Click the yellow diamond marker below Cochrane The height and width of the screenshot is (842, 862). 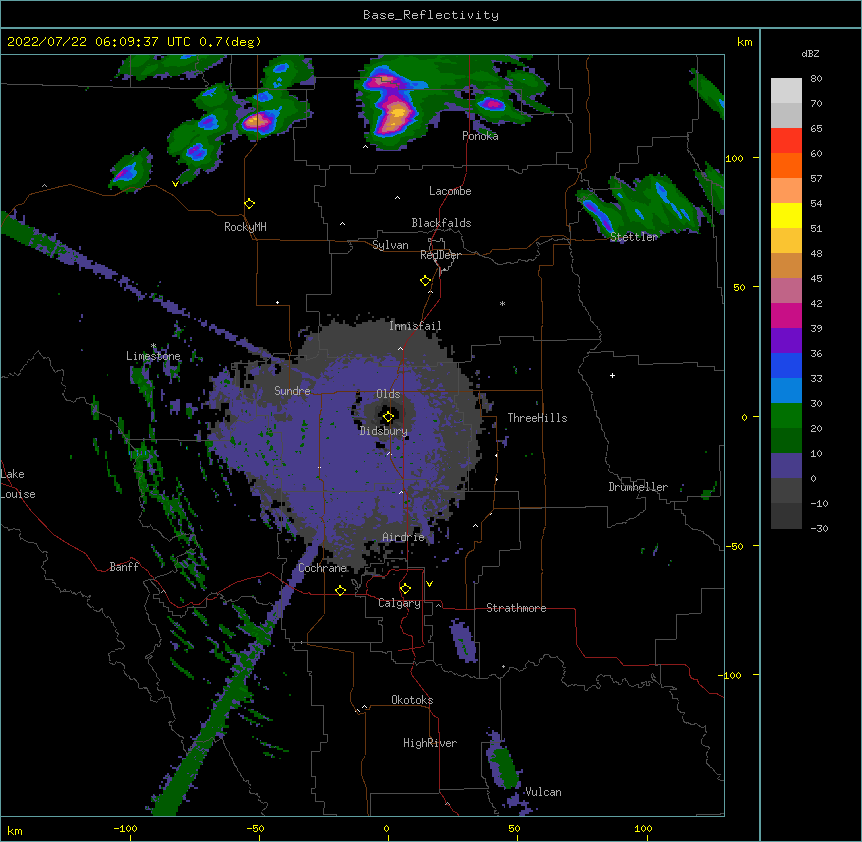[340, 590]
